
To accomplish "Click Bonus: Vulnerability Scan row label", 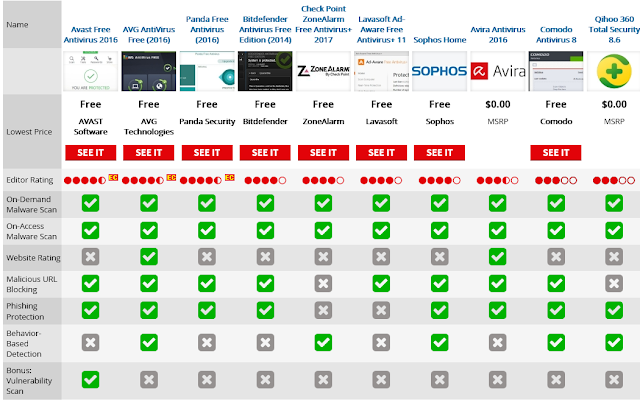I will coord(29,380).
